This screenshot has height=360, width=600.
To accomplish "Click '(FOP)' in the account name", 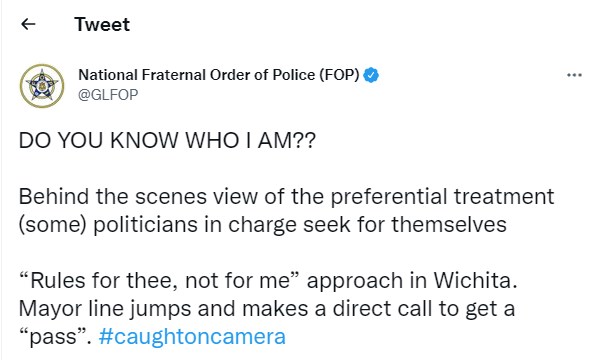I will [339, 75].
